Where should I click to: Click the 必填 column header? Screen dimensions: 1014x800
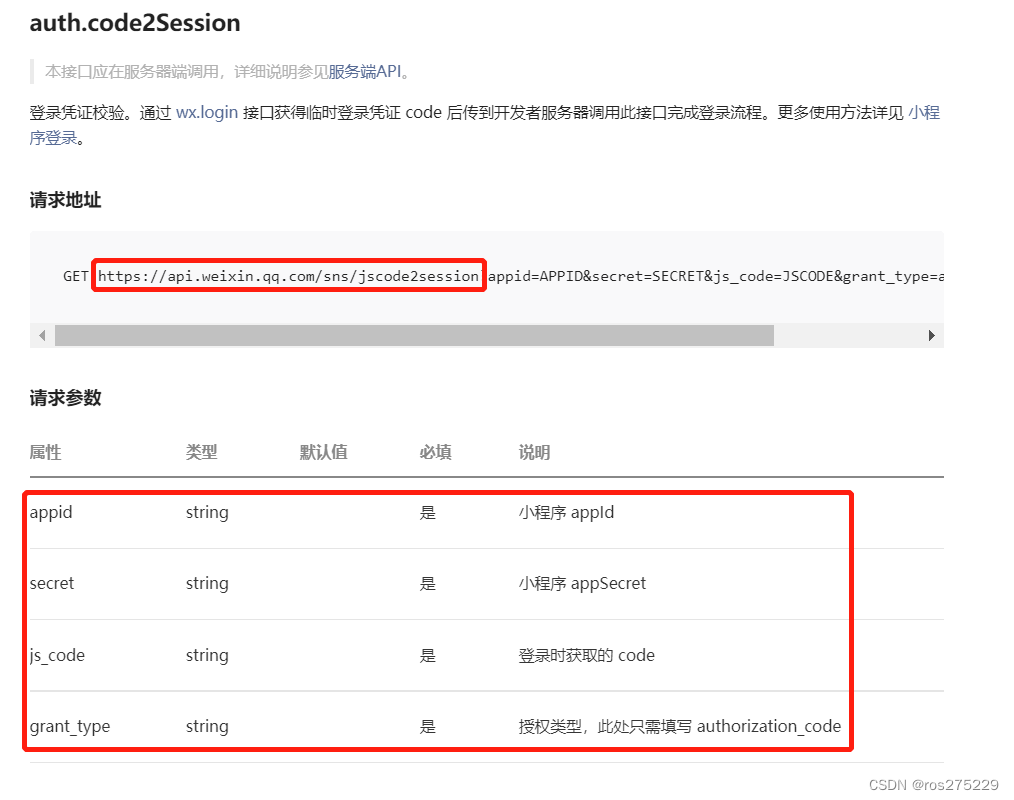tap(435, 452)
